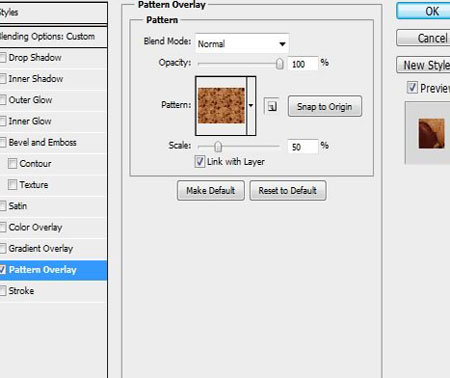This screenshot has height=378, width=450.
Task: Tick the Contour checkbox
Action: tap(12, 164)
